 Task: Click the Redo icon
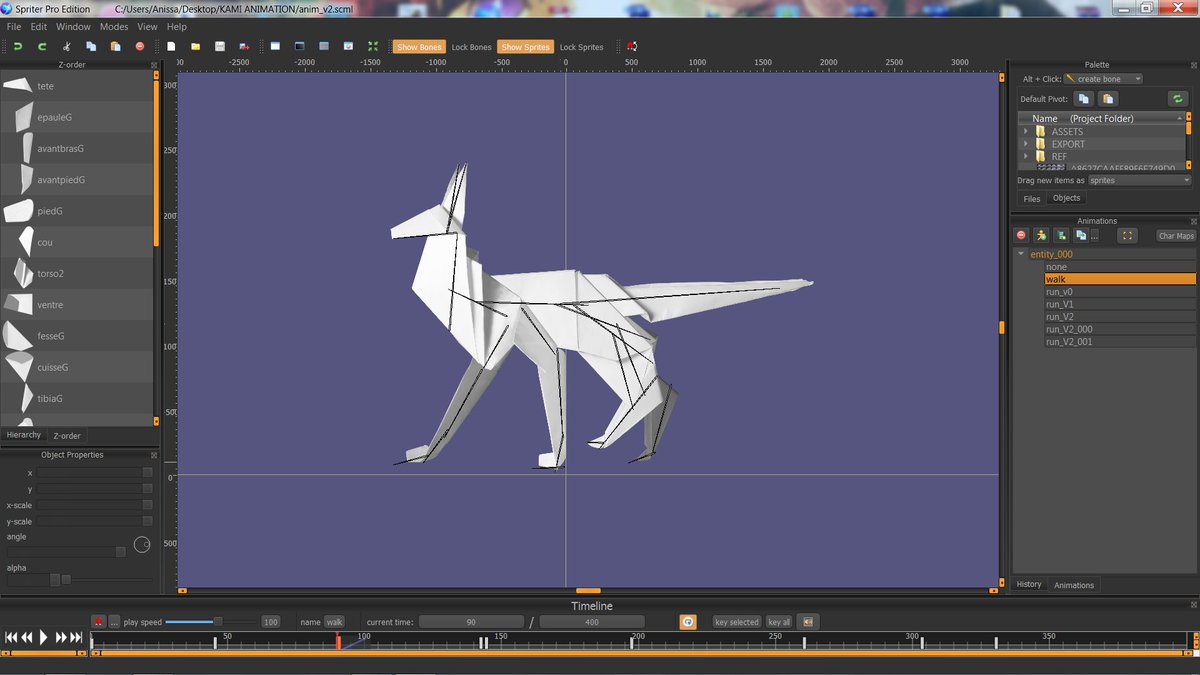pyautogui.click(x=41, y=46)
